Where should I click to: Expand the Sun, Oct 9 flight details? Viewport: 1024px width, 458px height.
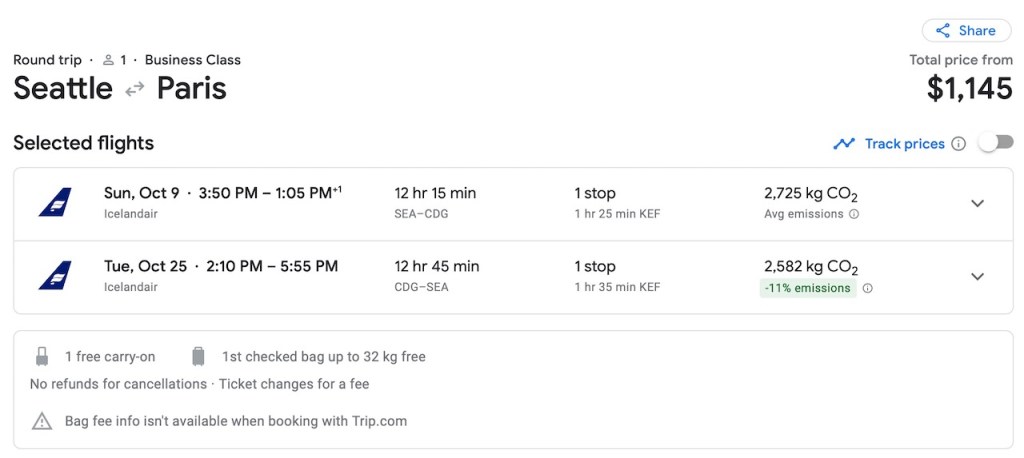[978, 203]
